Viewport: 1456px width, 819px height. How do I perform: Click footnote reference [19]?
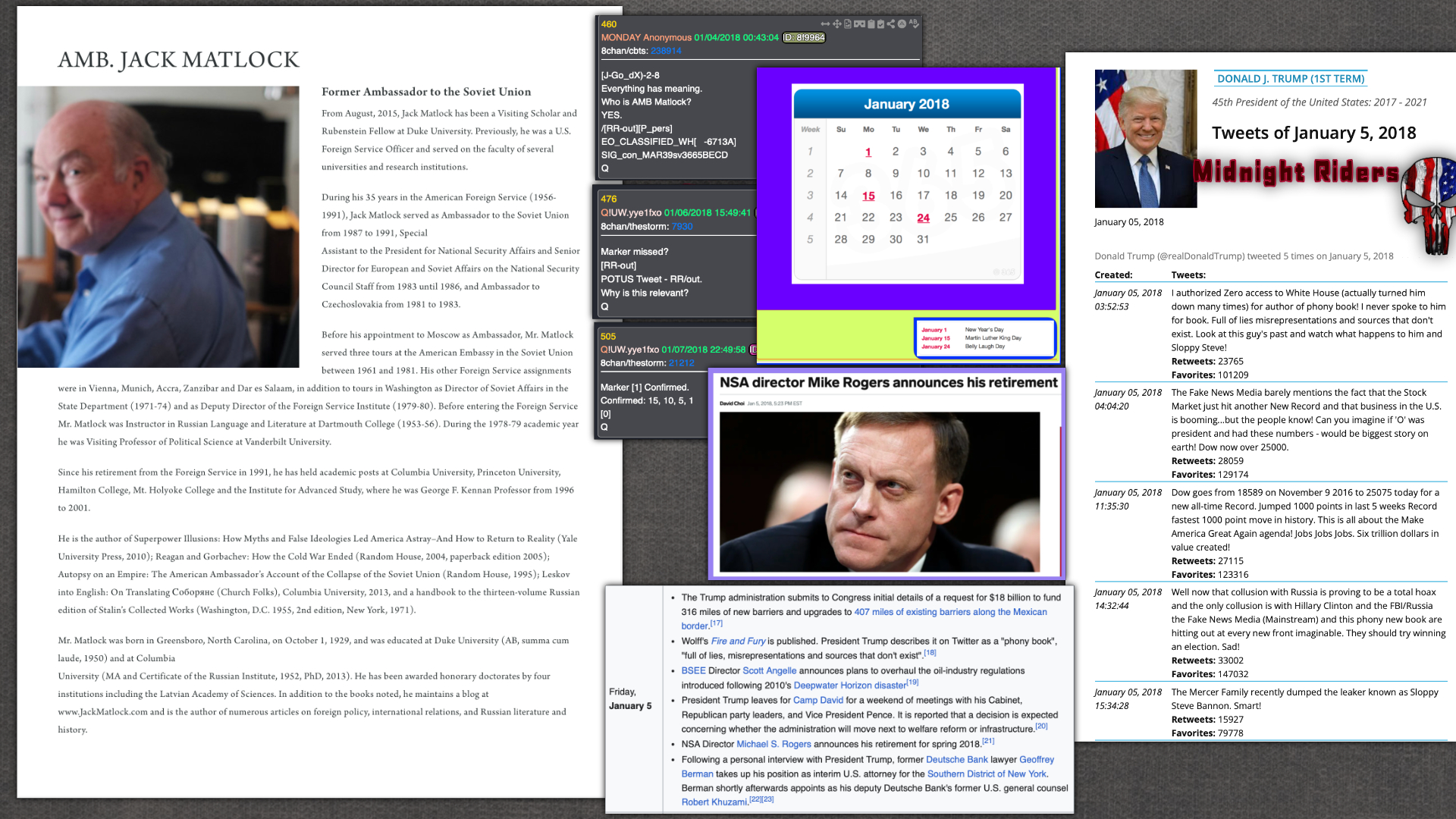pyautogui.click(x=912, y=682)
